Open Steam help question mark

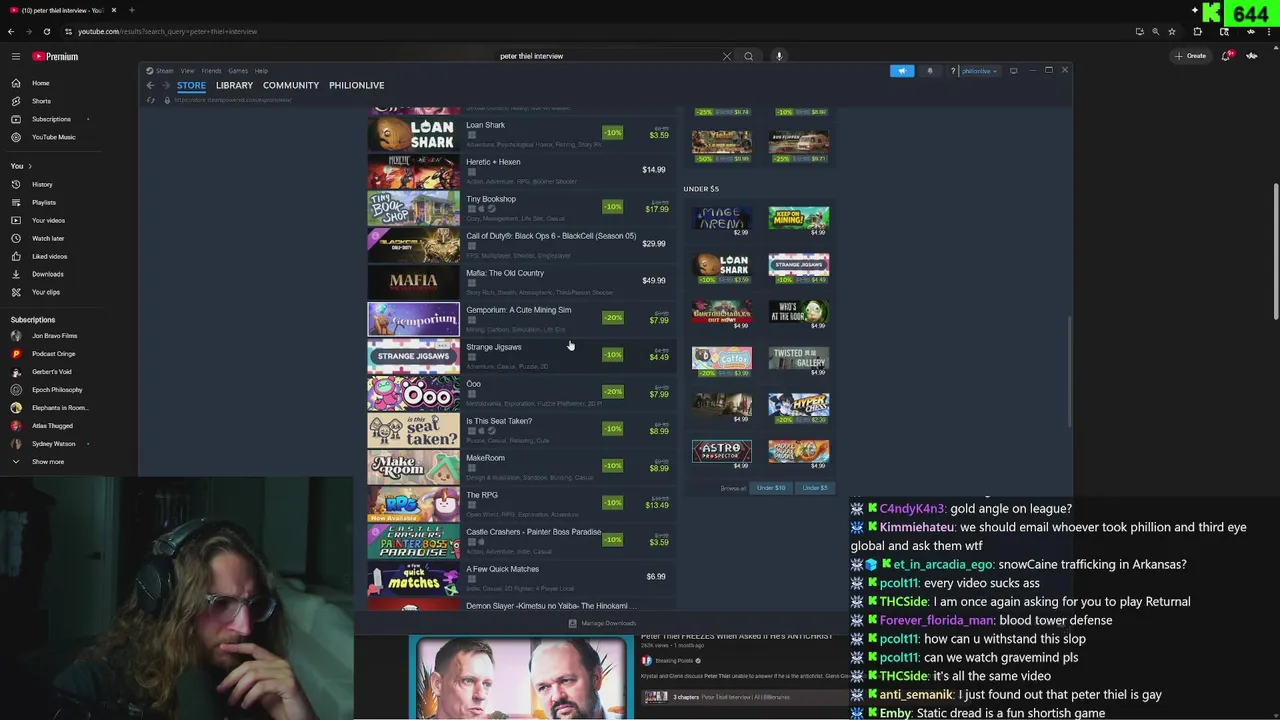953,71
